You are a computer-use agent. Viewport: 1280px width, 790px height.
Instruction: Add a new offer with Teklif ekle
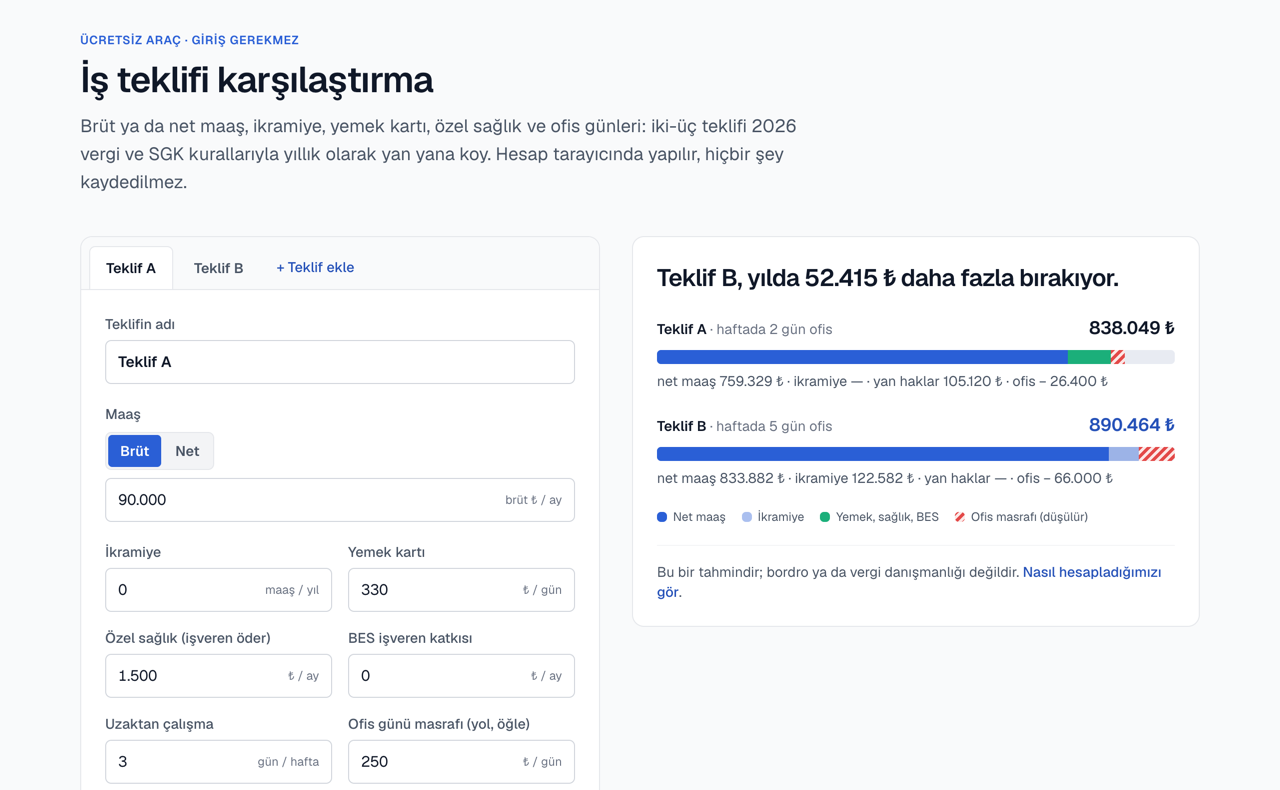tap(315, 267)
